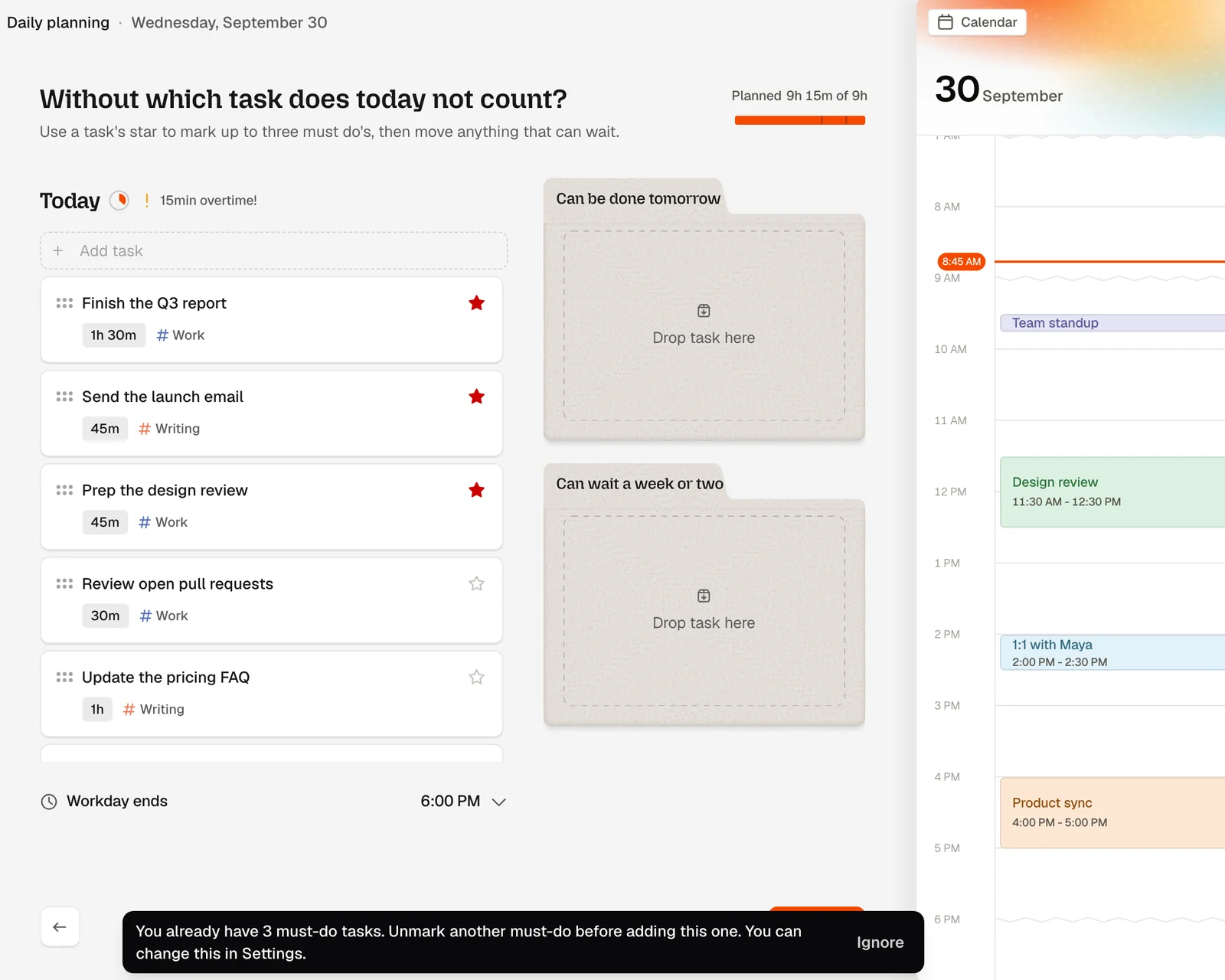The width and height of the screenshot is (1225, 980).
Task: Click drag handle of Update the pricing FAQ
Action: (64, 677)
